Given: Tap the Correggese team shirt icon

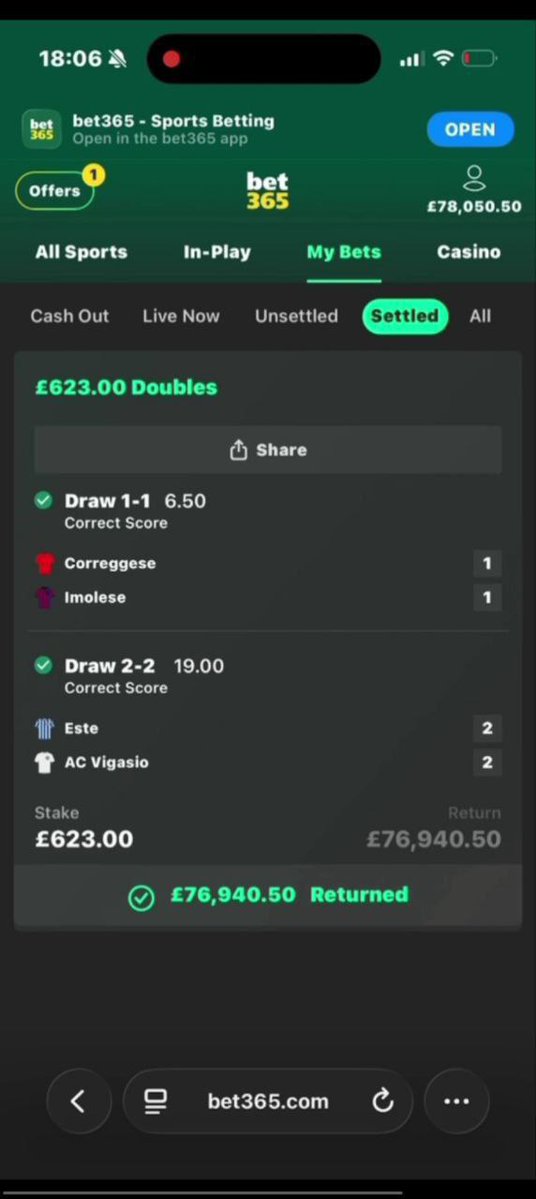Looking at the screenshot, I should click(x=45, y=564).
